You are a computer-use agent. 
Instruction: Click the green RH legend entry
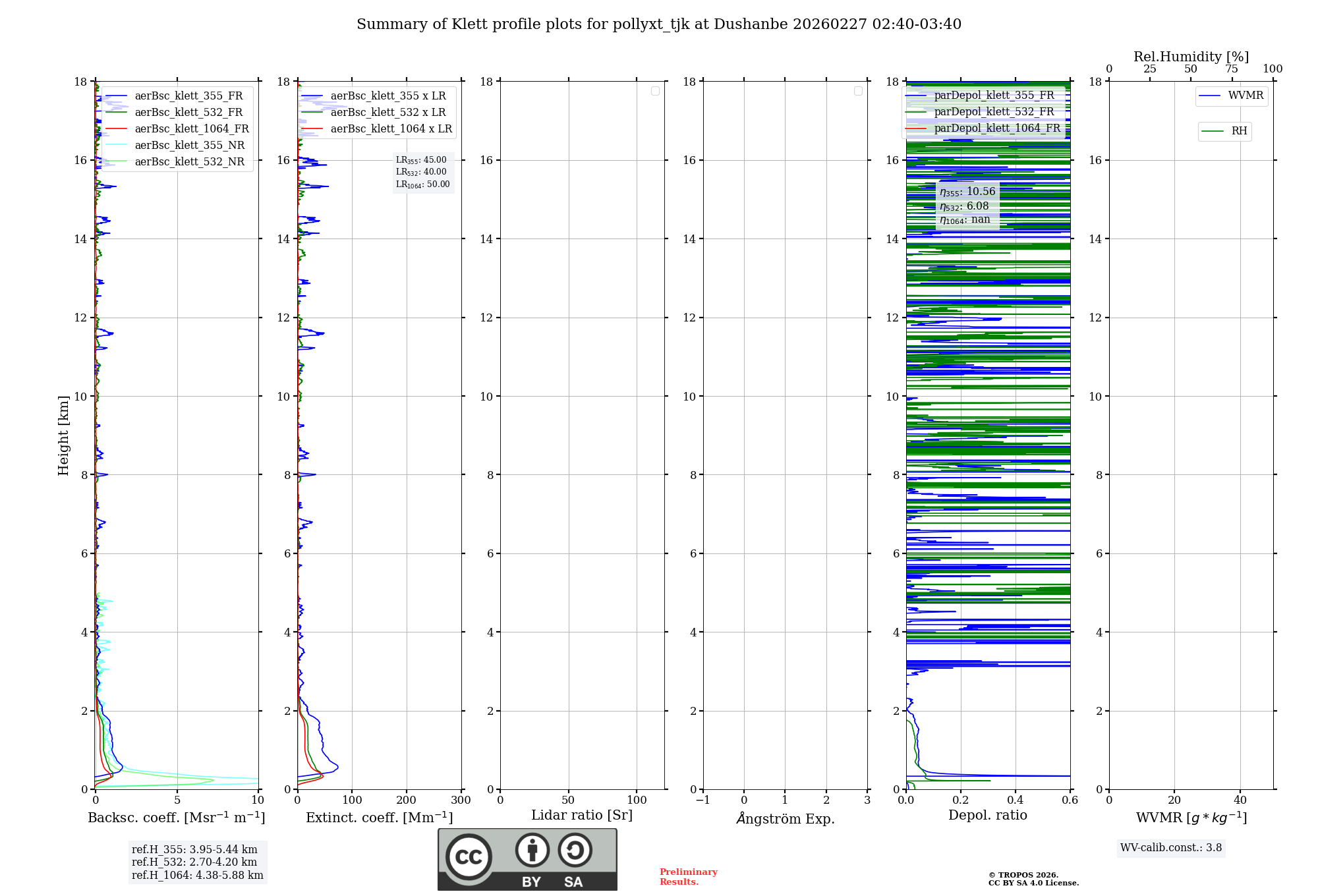click(1224, 131)
